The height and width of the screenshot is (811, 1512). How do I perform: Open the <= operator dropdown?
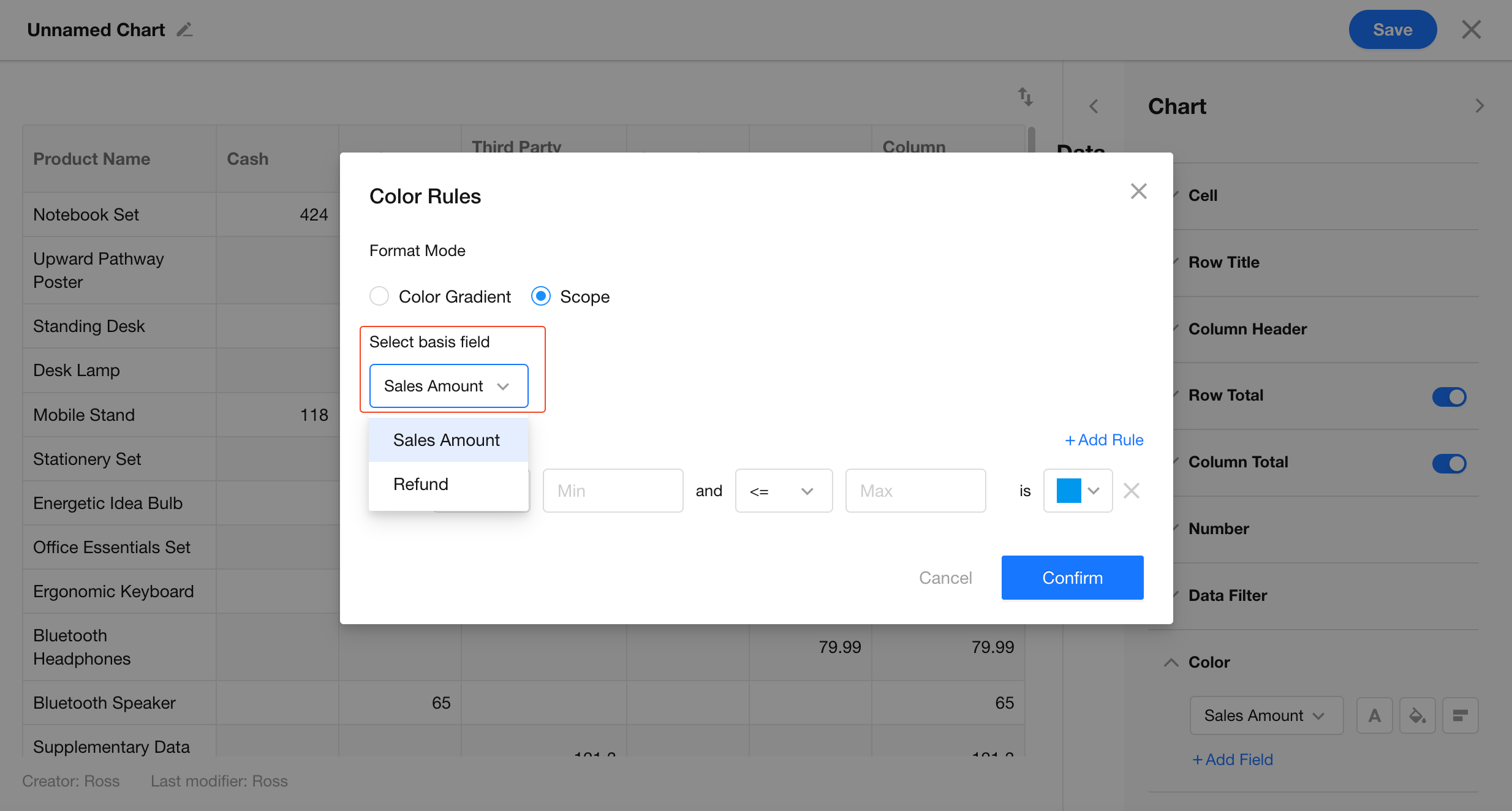pyautogui.click(x=783, y=491)
